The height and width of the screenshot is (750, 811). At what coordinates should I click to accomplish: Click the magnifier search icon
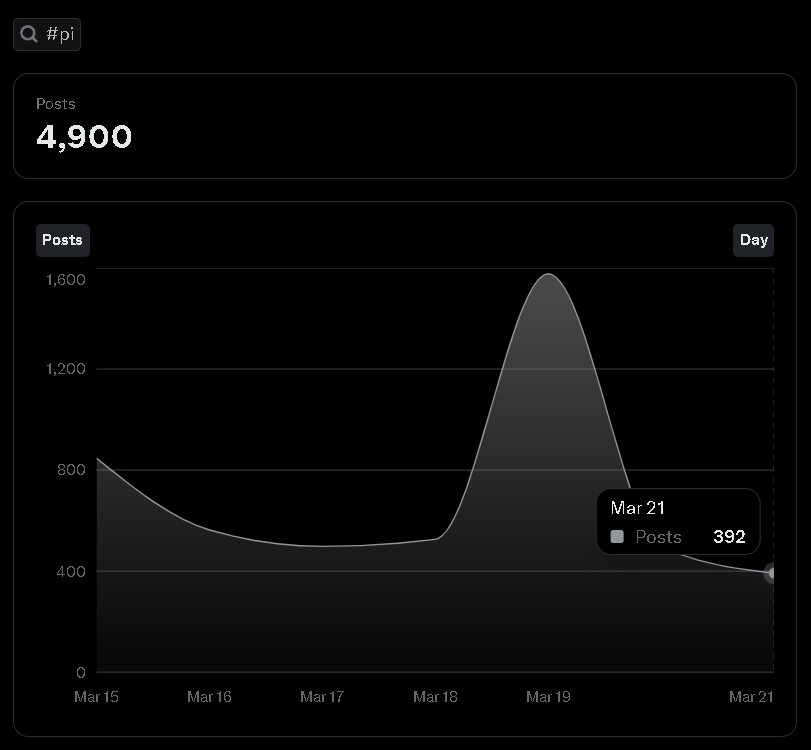click(29, 35)
